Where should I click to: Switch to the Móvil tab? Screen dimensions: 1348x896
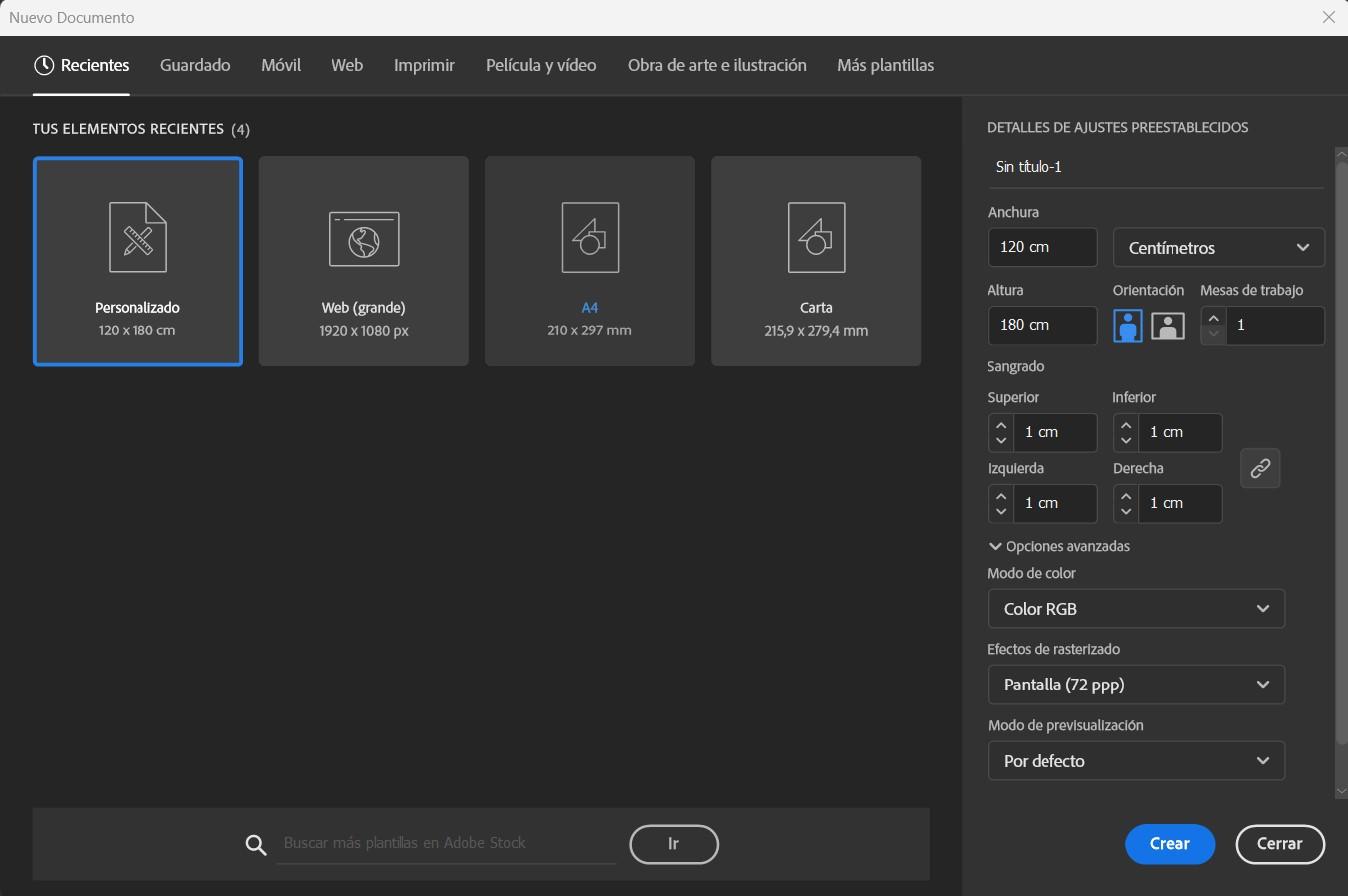pos(281,65)
